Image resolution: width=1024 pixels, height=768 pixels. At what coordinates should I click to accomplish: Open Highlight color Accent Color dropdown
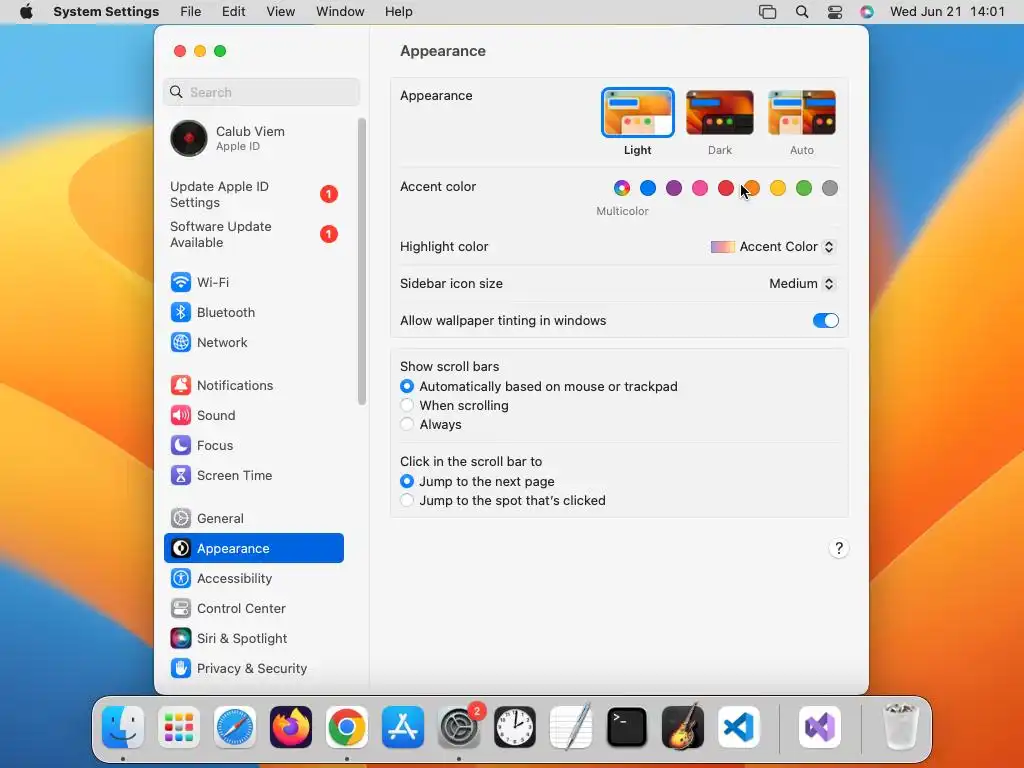click(x=773, y=247)
